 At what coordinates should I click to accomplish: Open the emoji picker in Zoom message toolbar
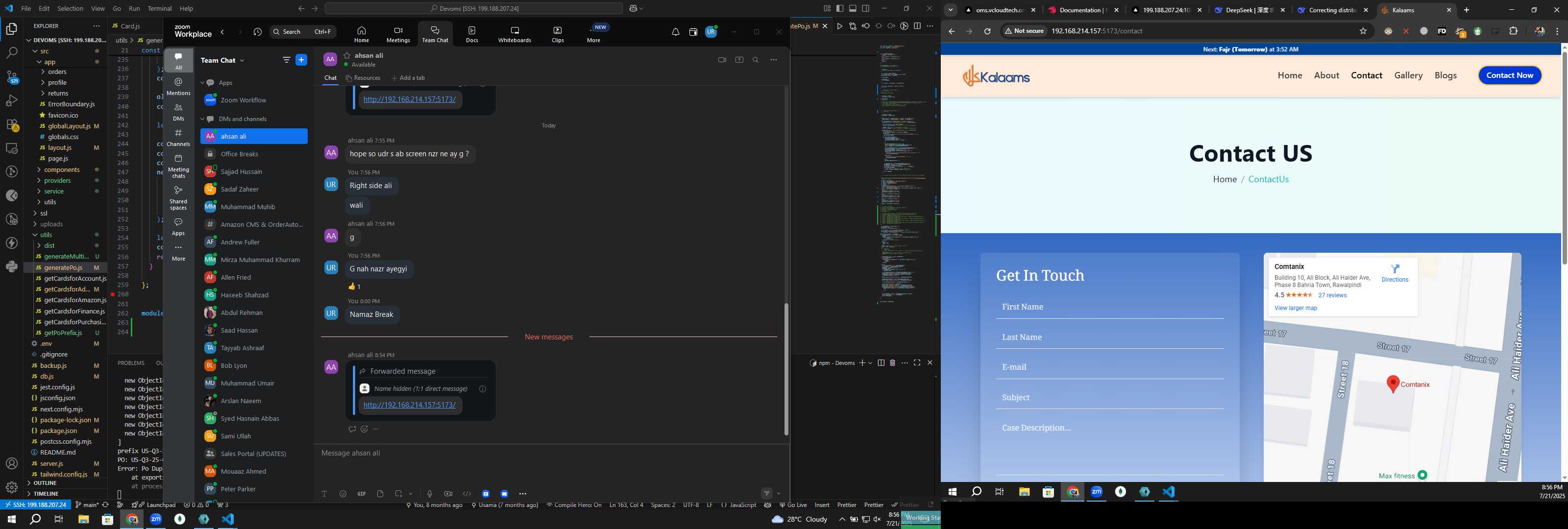(343, 494)
